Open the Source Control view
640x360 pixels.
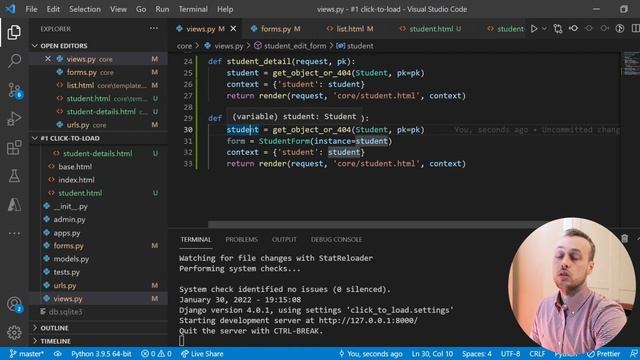point(14,90)
